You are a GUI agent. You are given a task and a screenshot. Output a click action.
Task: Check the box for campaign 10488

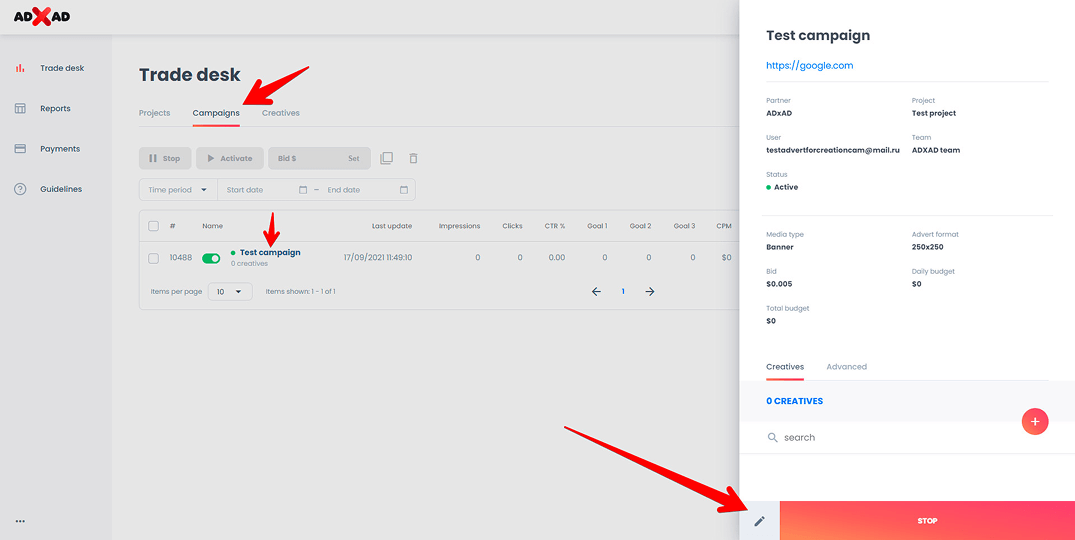pos(153,258)
